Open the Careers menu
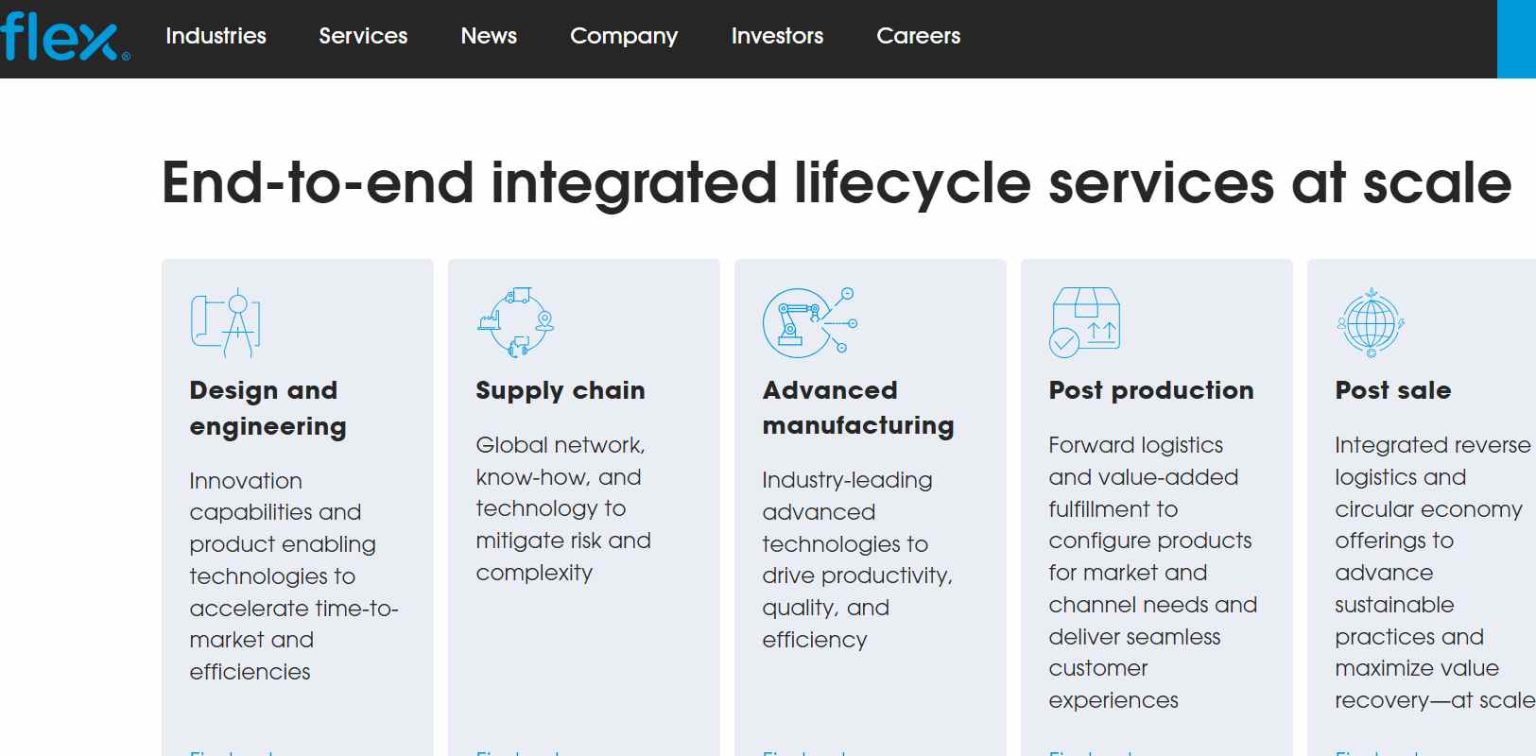 tap(917, 36)
